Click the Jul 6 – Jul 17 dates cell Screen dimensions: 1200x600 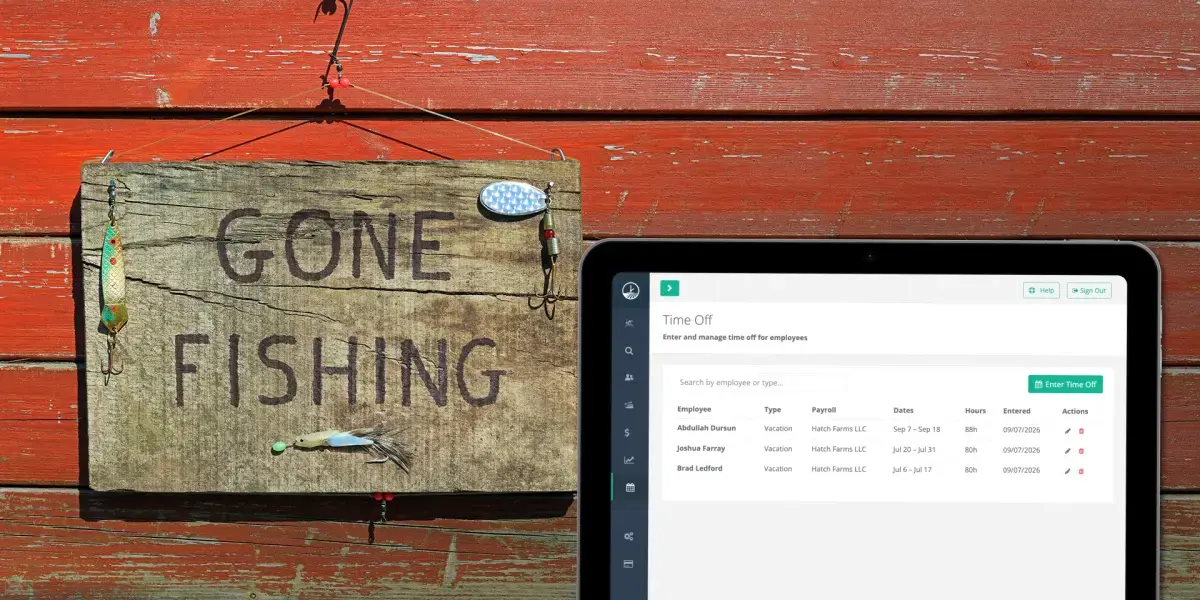[912, 469]
